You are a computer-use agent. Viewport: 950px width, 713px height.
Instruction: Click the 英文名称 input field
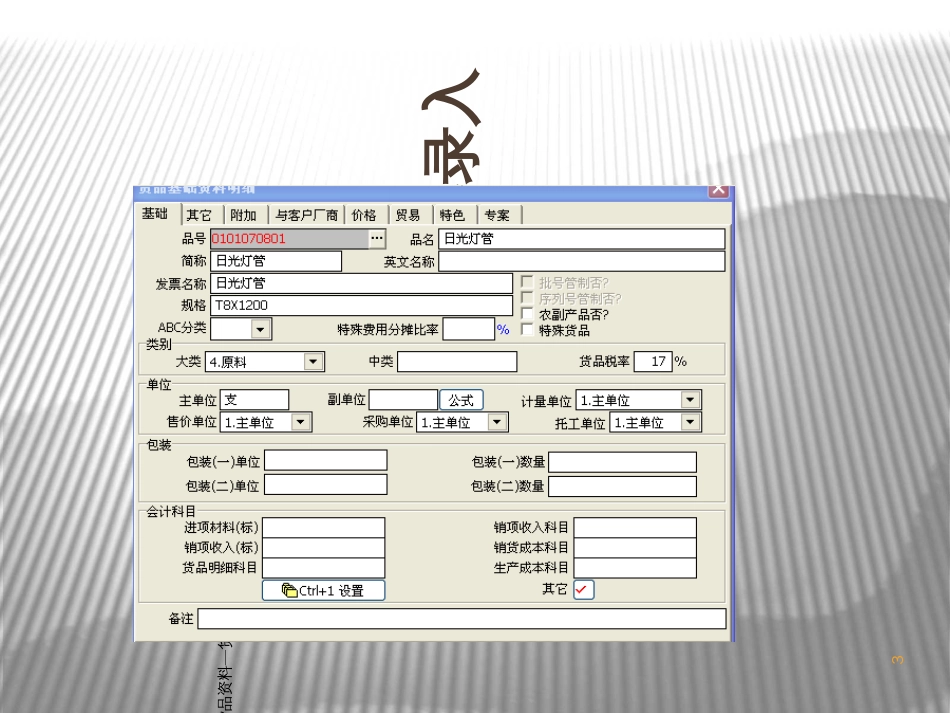tap(582, 261)
